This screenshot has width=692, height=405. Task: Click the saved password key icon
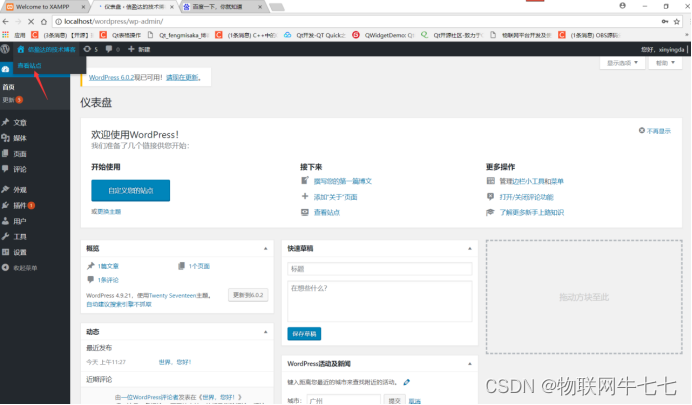coord(665,21)
